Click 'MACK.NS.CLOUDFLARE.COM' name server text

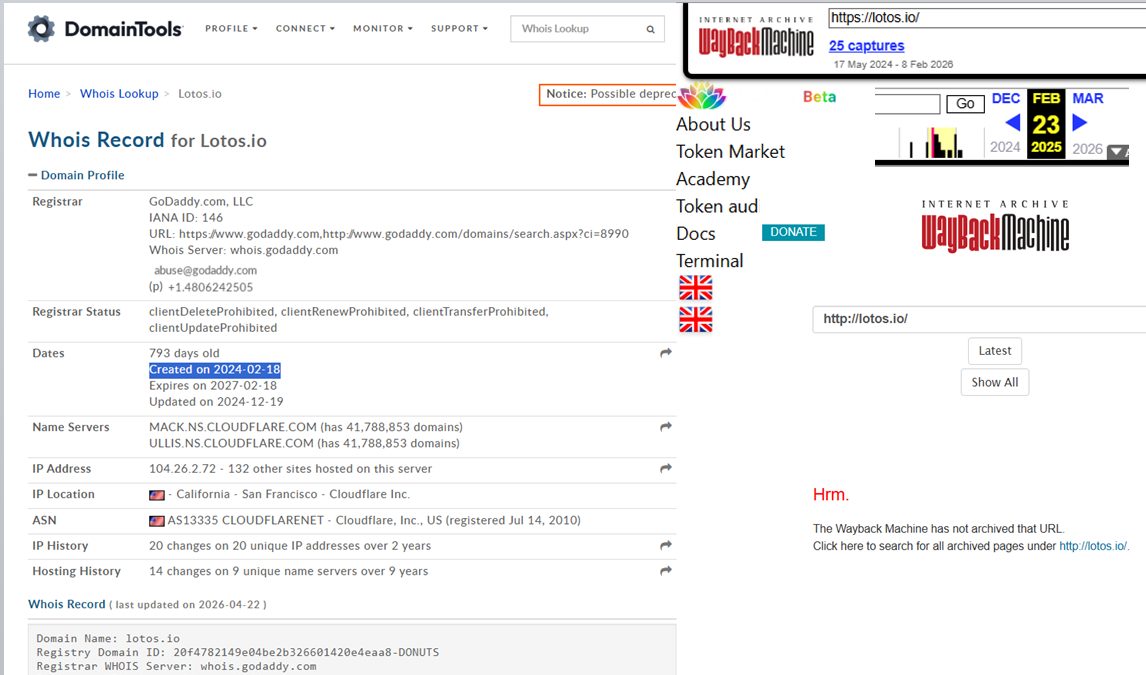pyautogui.click(x=233, y=427)
